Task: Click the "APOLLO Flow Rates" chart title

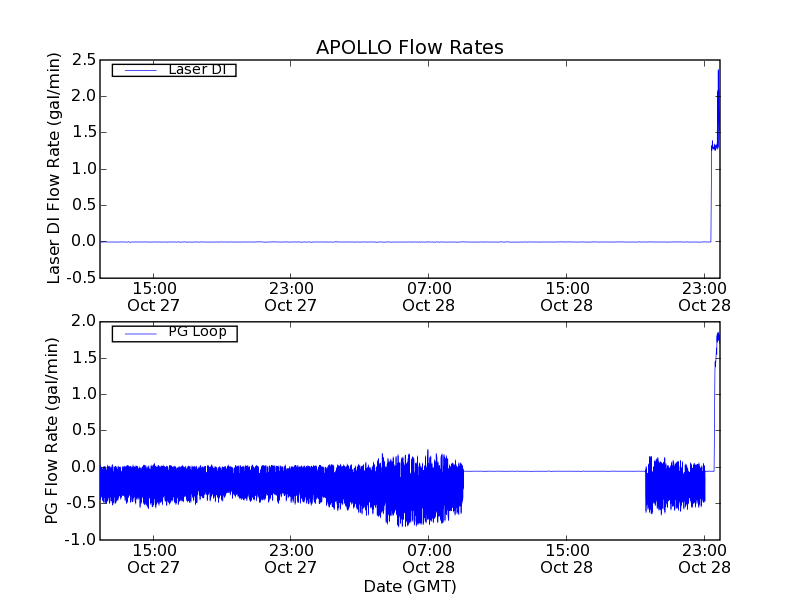Action: point(409,47)
